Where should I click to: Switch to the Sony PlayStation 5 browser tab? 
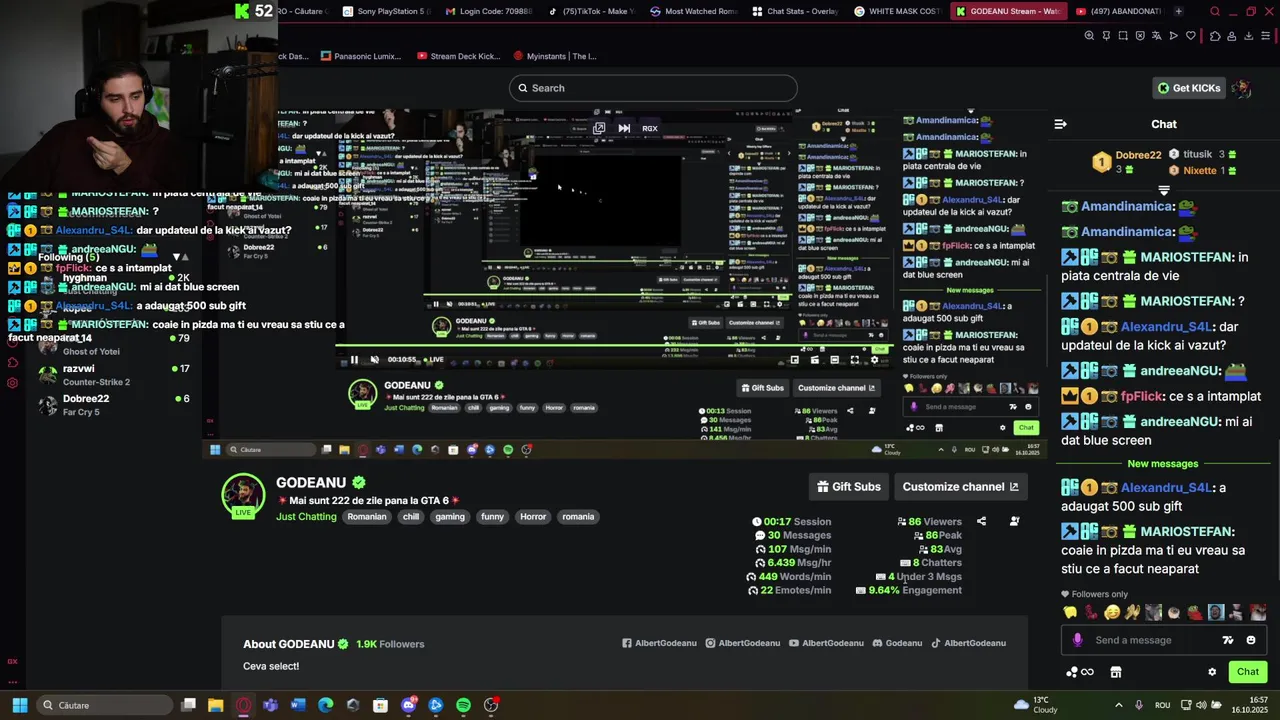386,11
